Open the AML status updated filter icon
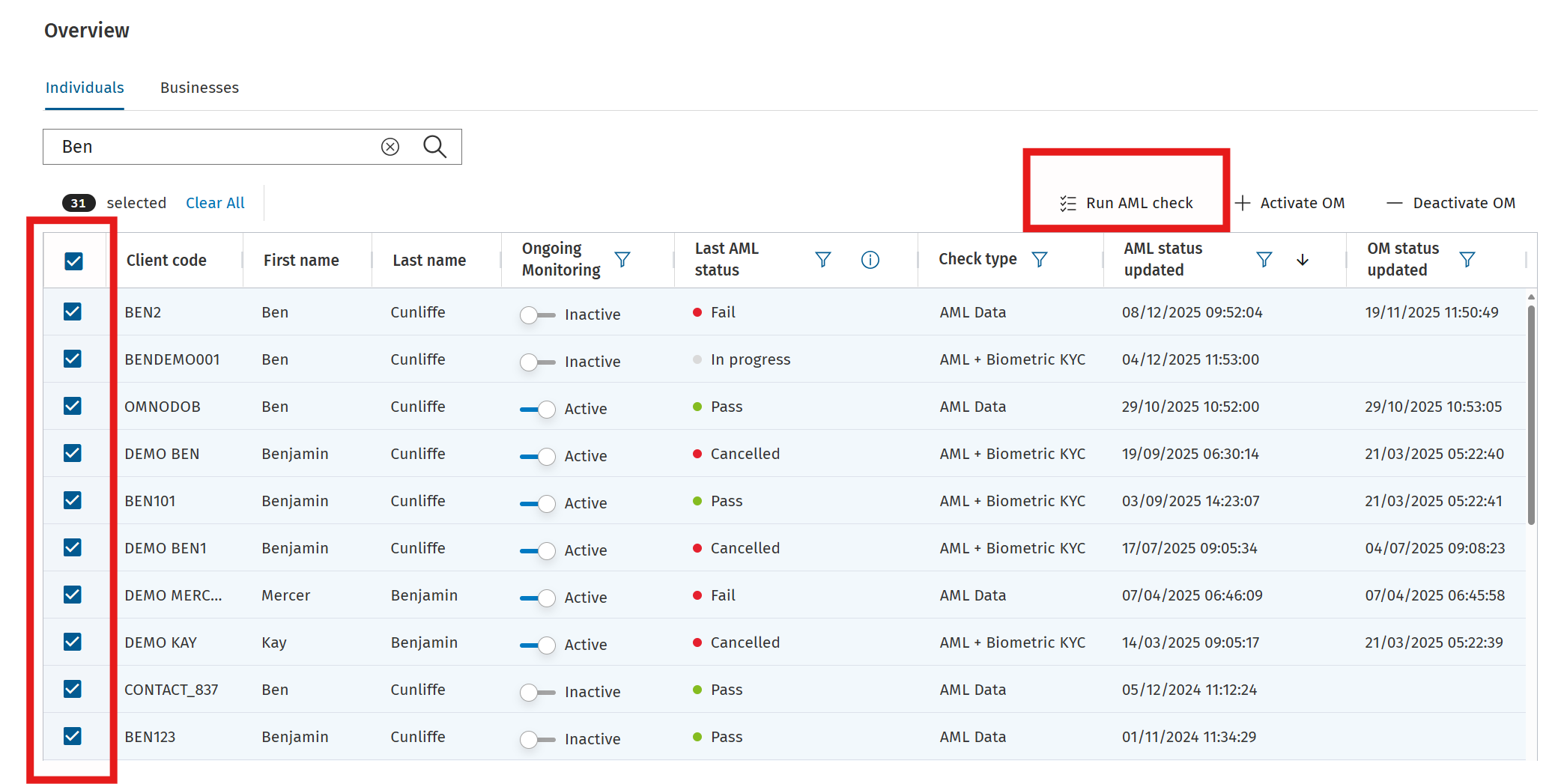The height and width of the screenshot is (784, 1555). click(x=1264, y=259)
